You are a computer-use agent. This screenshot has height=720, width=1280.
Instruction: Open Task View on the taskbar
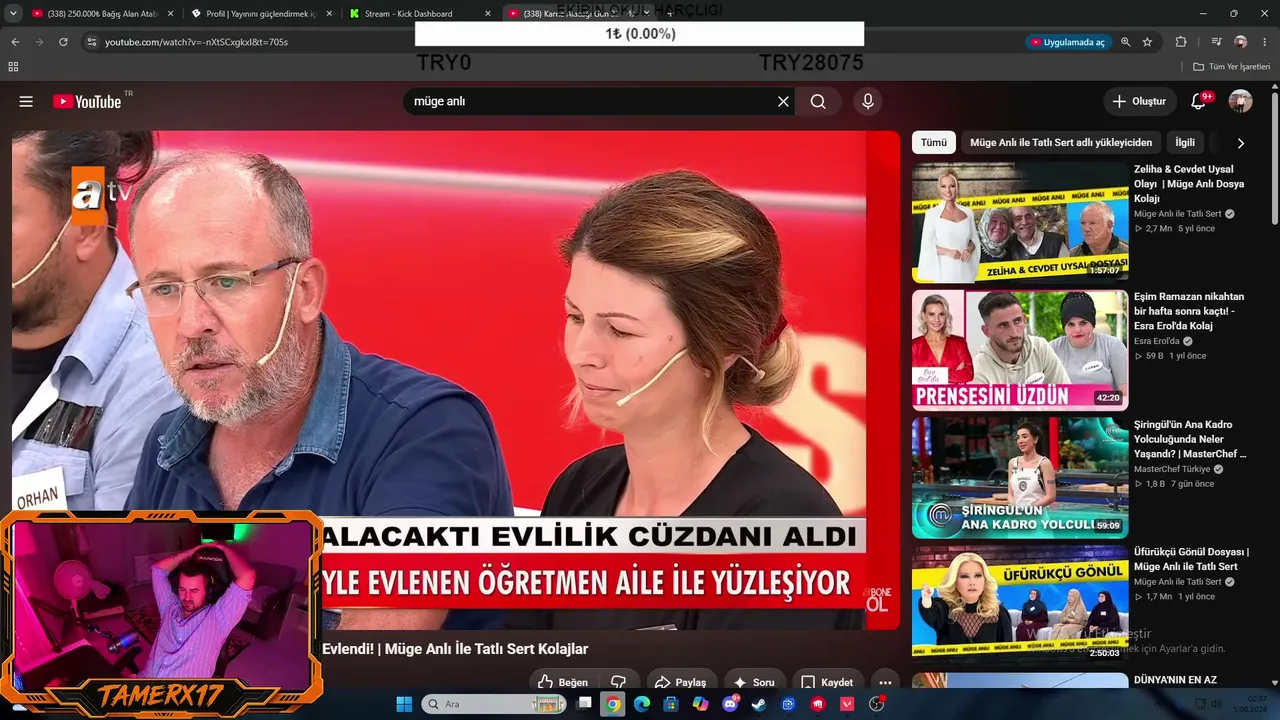585,704
